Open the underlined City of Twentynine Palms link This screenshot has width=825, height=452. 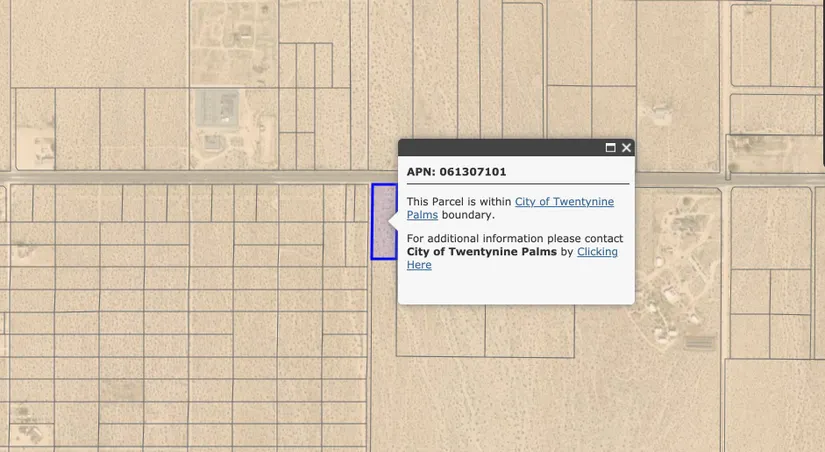pyautogui.click(x=563, y=202)
